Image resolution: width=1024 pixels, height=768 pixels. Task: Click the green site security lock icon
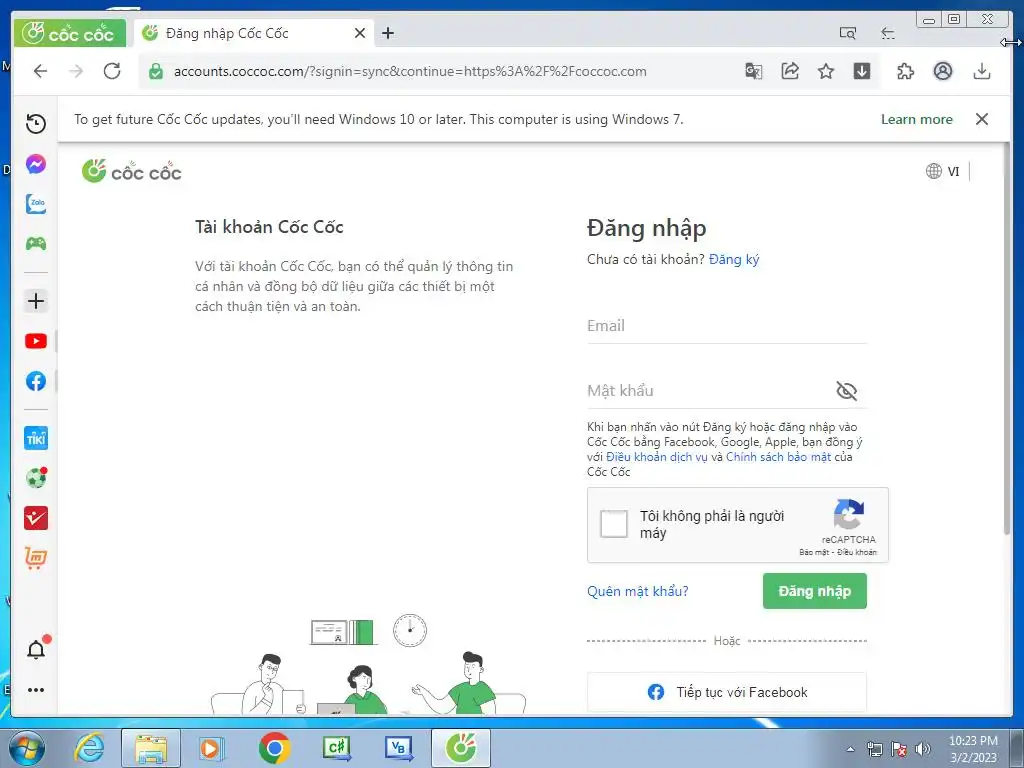tap(155, 71)
